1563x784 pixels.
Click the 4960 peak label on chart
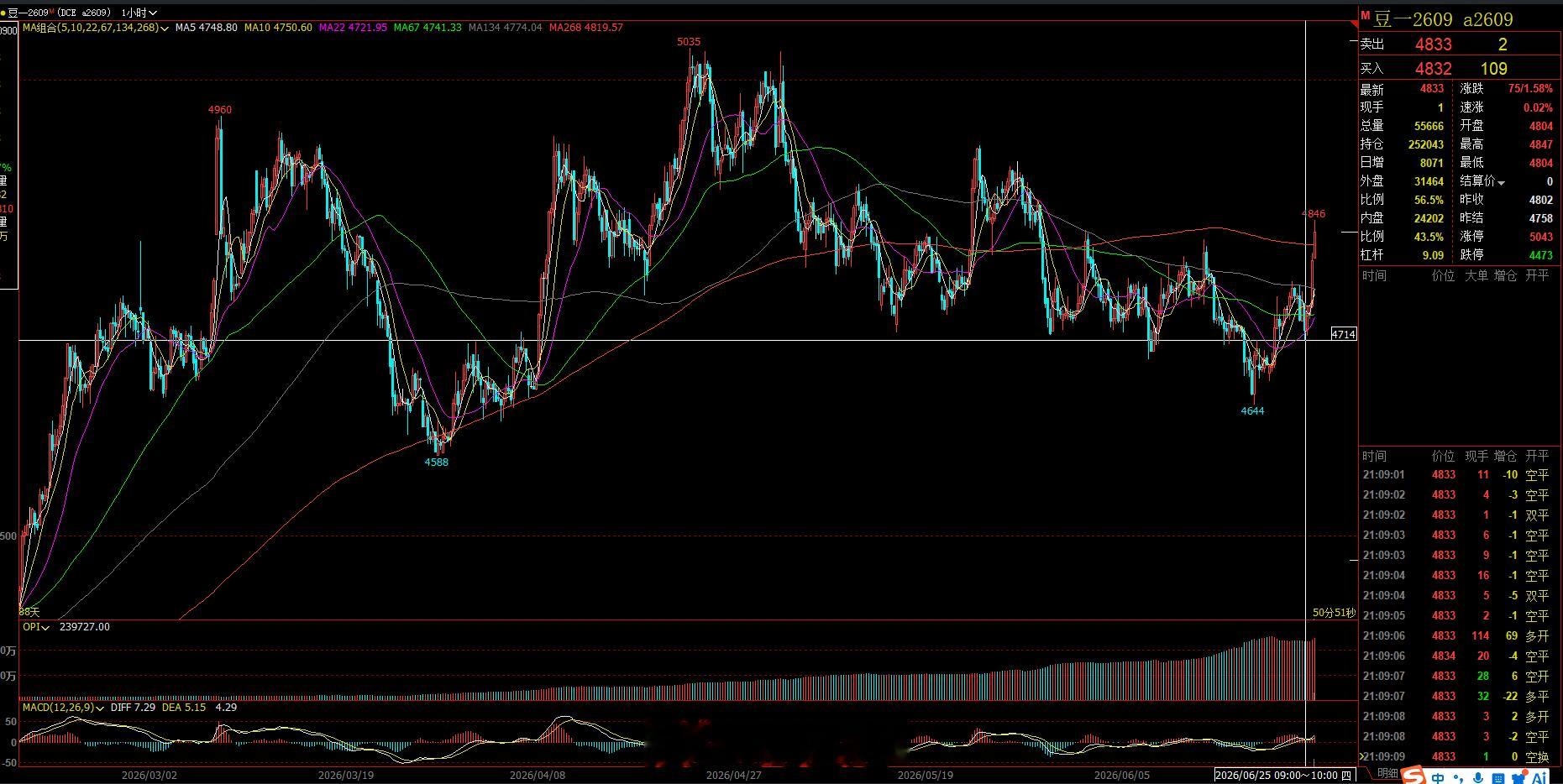(x=220, y=110)
